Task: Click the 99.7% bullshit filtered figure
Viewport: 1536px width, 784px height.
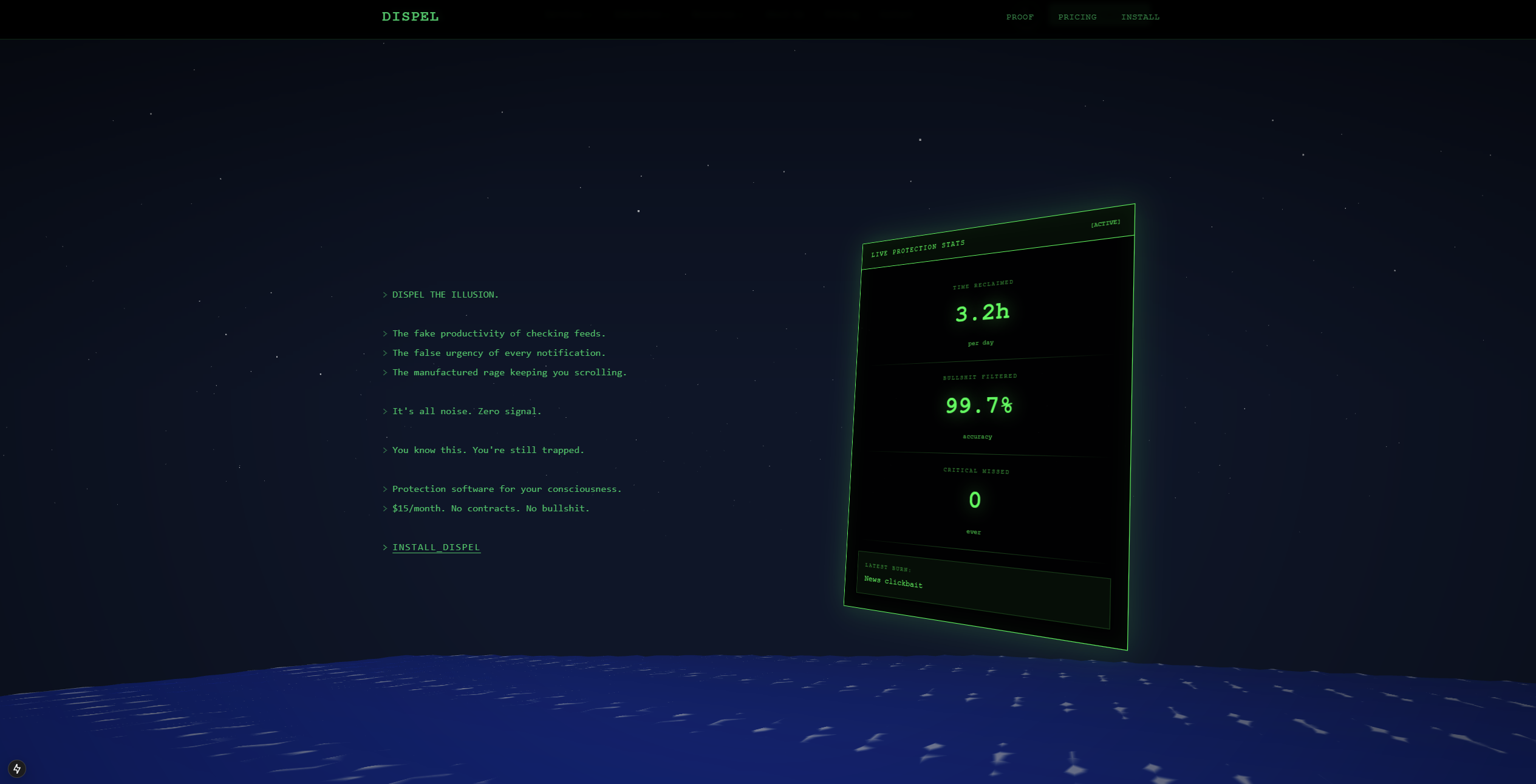Action: click(x=978, y=405)
